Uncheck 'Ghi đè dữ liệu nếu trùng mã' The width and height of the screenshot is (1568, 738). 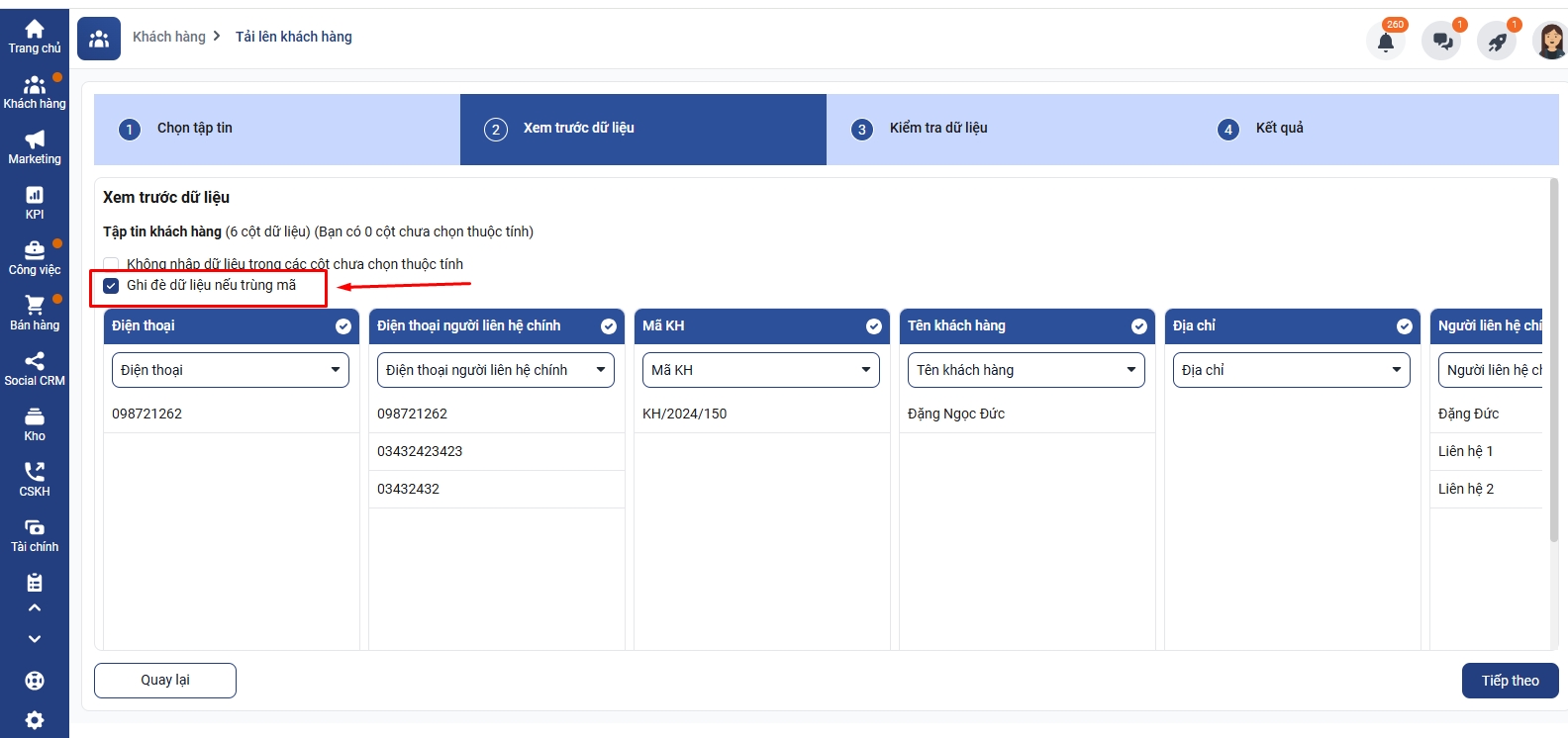[x=112, y=286]
